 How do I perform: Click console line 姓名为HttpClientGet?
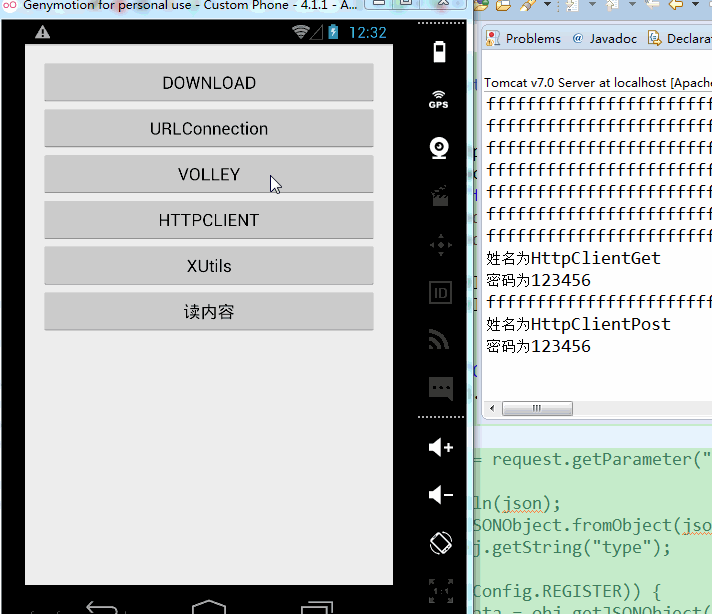[x=573, y=258]
